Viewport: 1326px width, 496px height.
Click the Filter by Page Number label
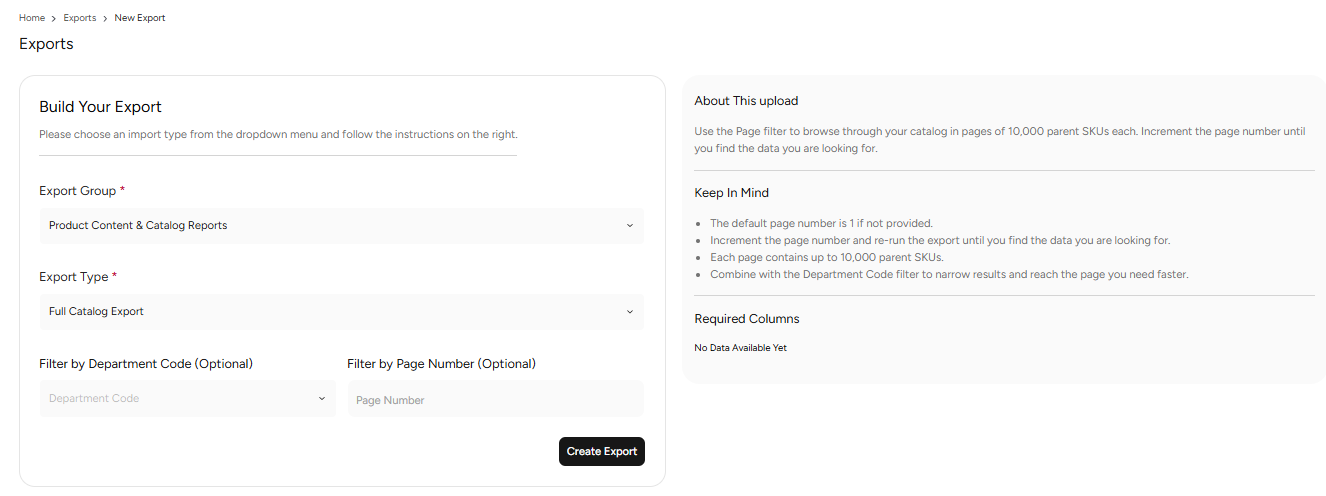[442, 364]
